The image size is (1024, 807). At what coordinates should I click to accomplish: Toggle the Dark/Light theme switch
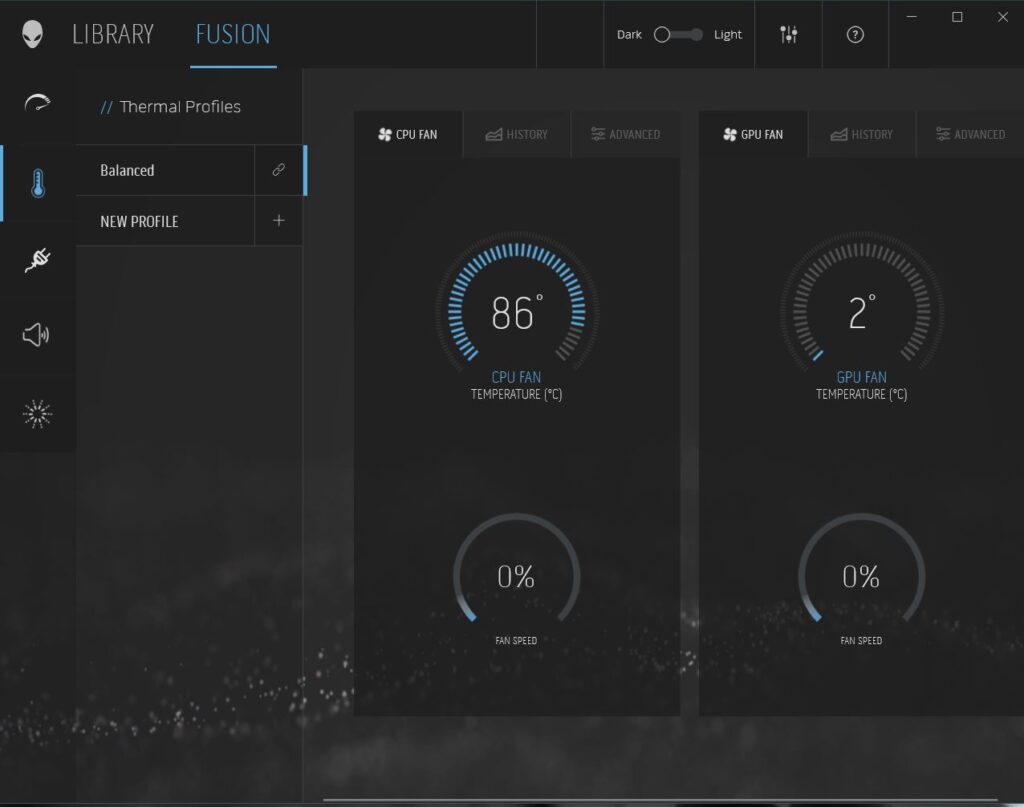pyautogui.click(x=678, y=35)
